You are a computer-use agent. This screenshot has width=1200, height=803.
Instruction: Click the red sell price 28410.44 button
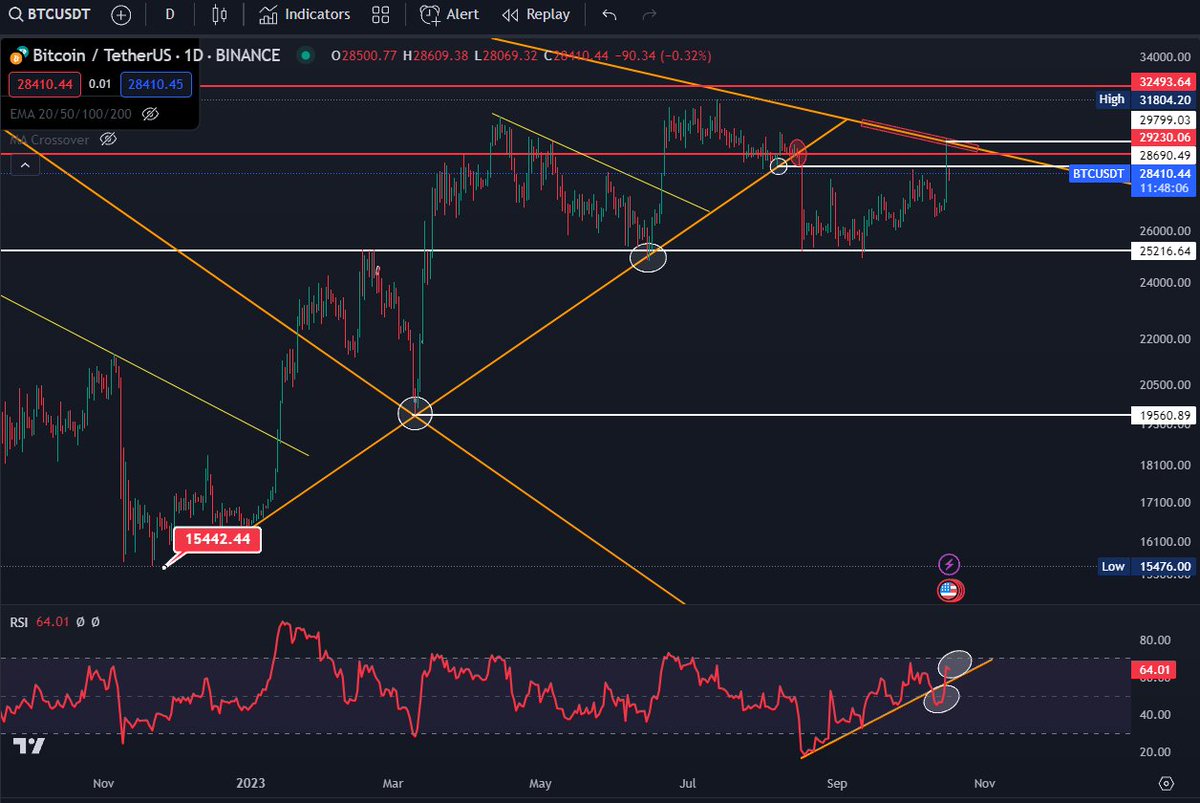click(x=46, y=84)
